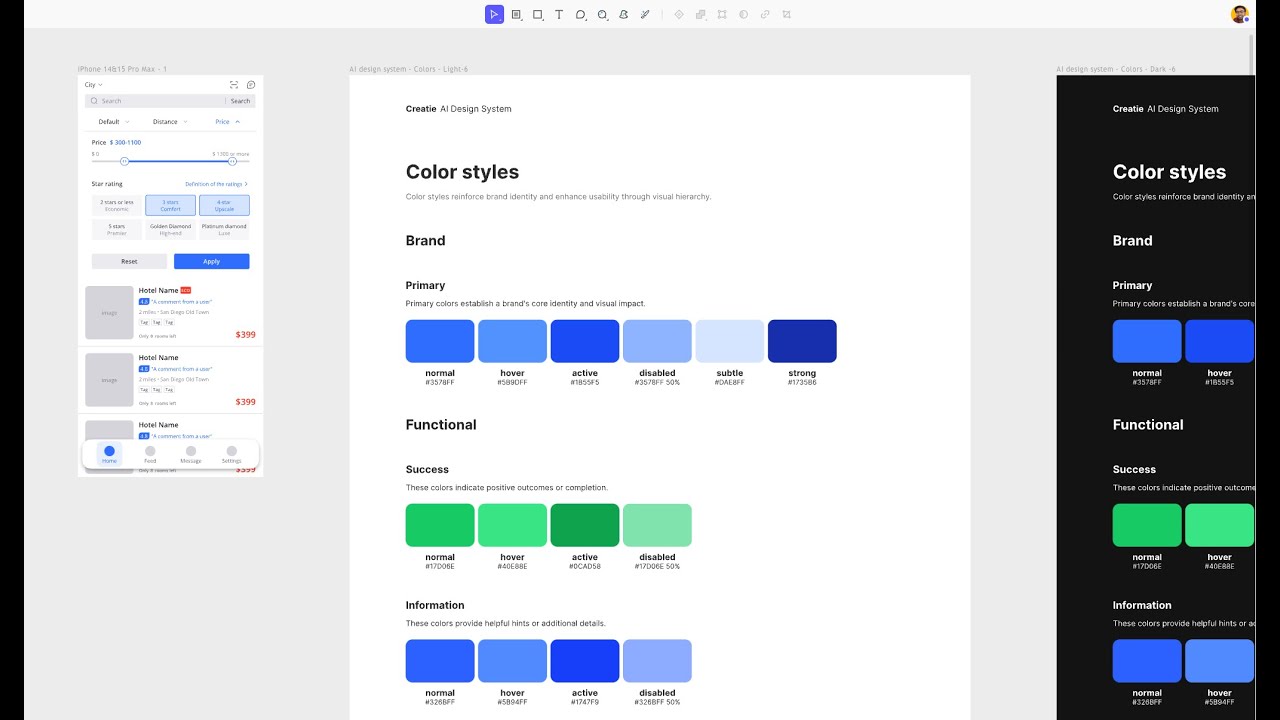Click the Search input field in mockup
The image size is (1280, 720).
(155, 101)
